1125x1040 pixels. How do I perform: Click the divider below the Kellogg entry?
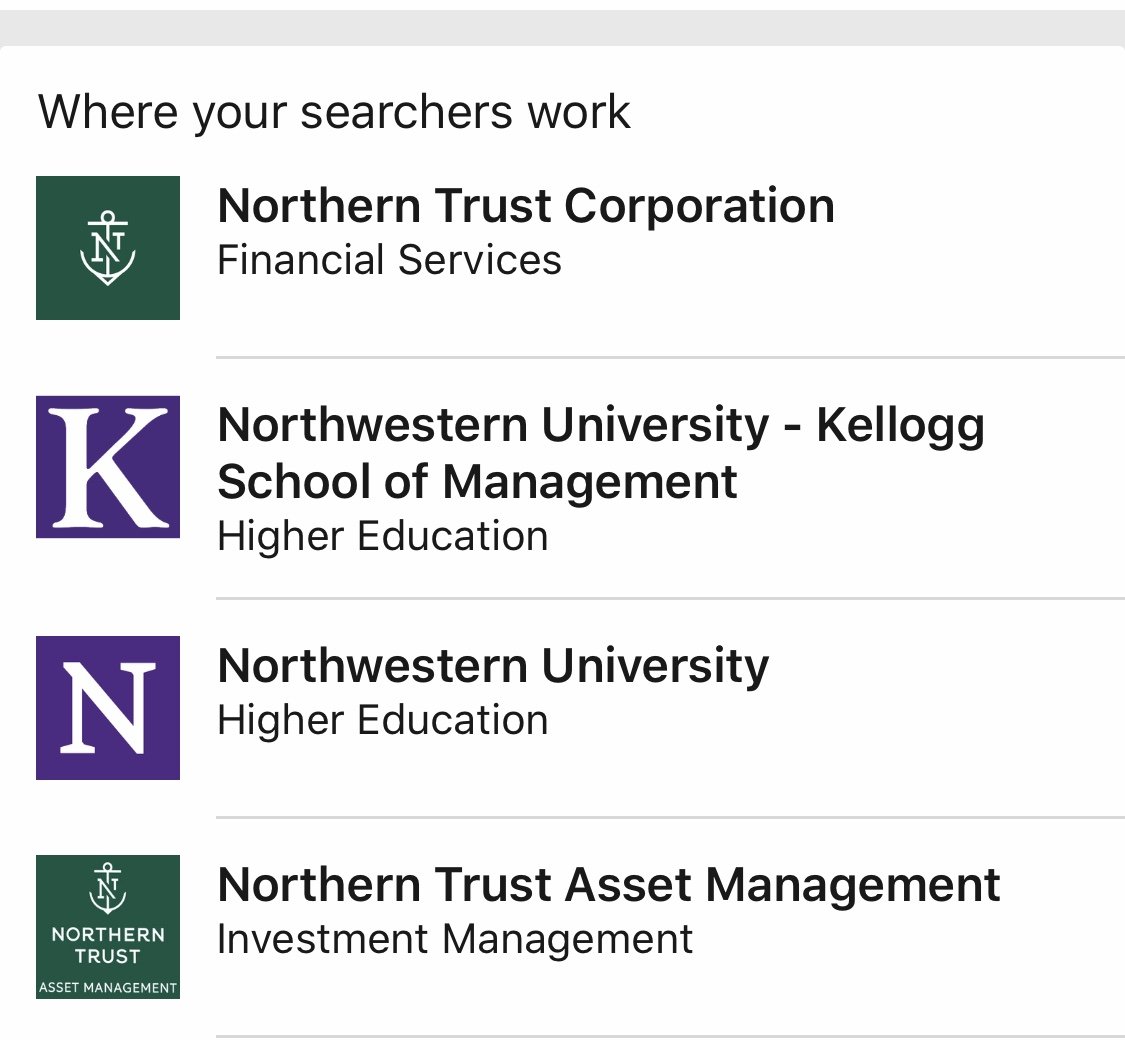tap(670, 598)
